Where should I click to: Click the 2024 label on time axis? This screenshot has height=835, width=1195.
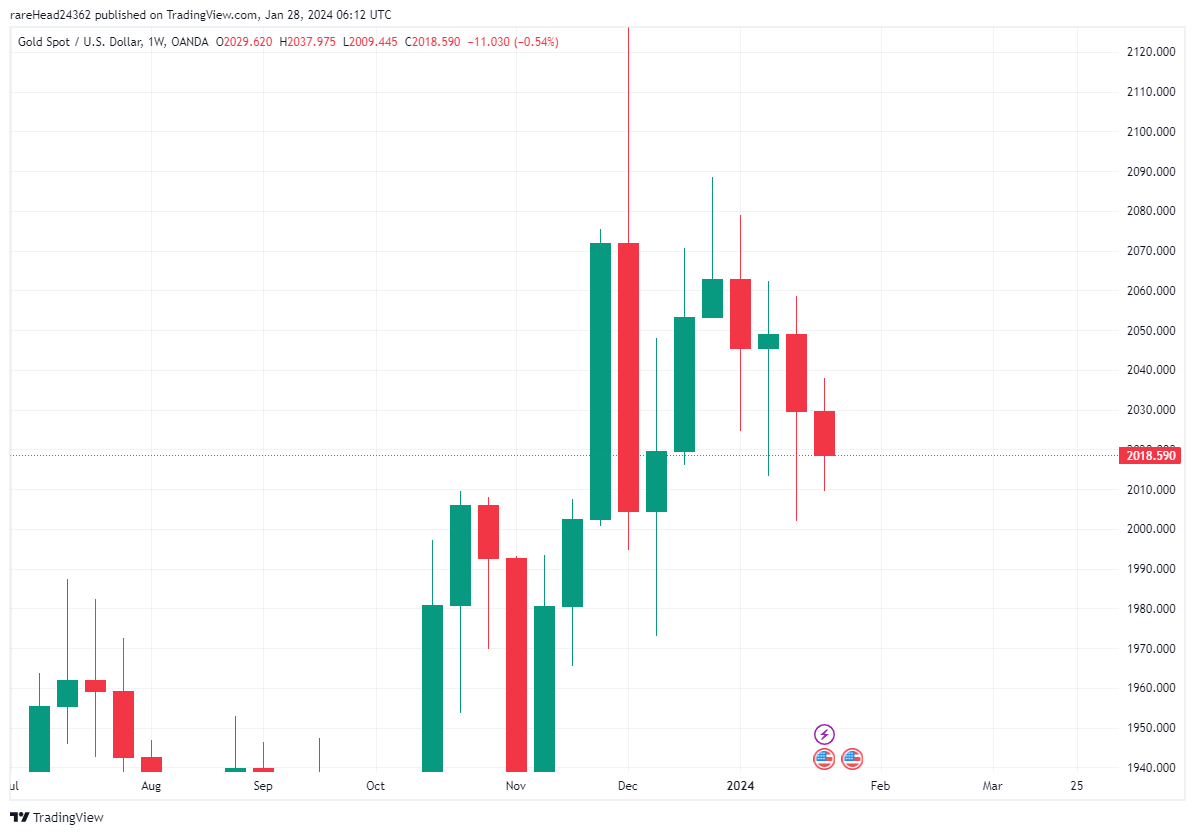[740, 786]
